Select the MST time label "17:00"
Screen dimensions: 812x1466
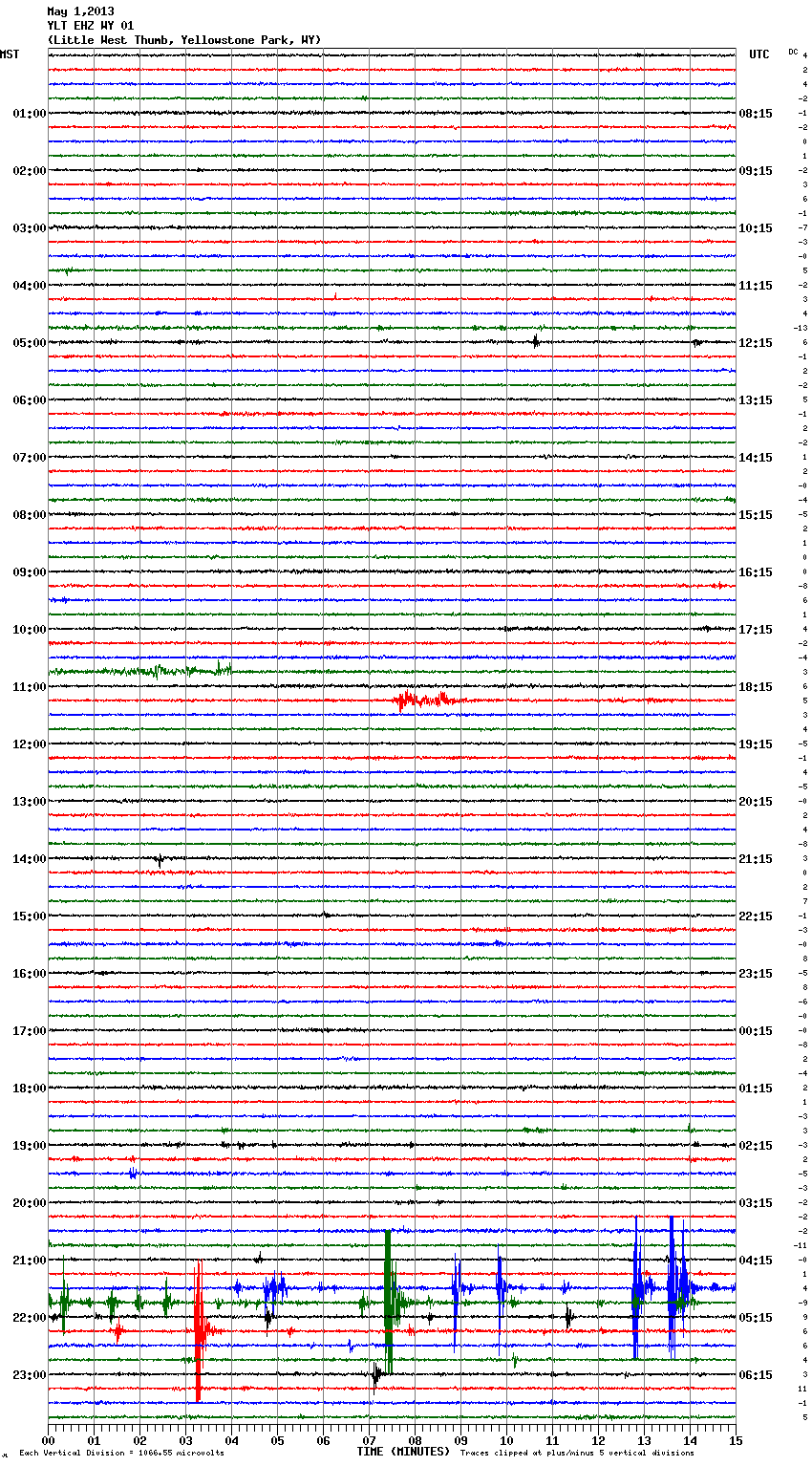tap(29, 1031)
